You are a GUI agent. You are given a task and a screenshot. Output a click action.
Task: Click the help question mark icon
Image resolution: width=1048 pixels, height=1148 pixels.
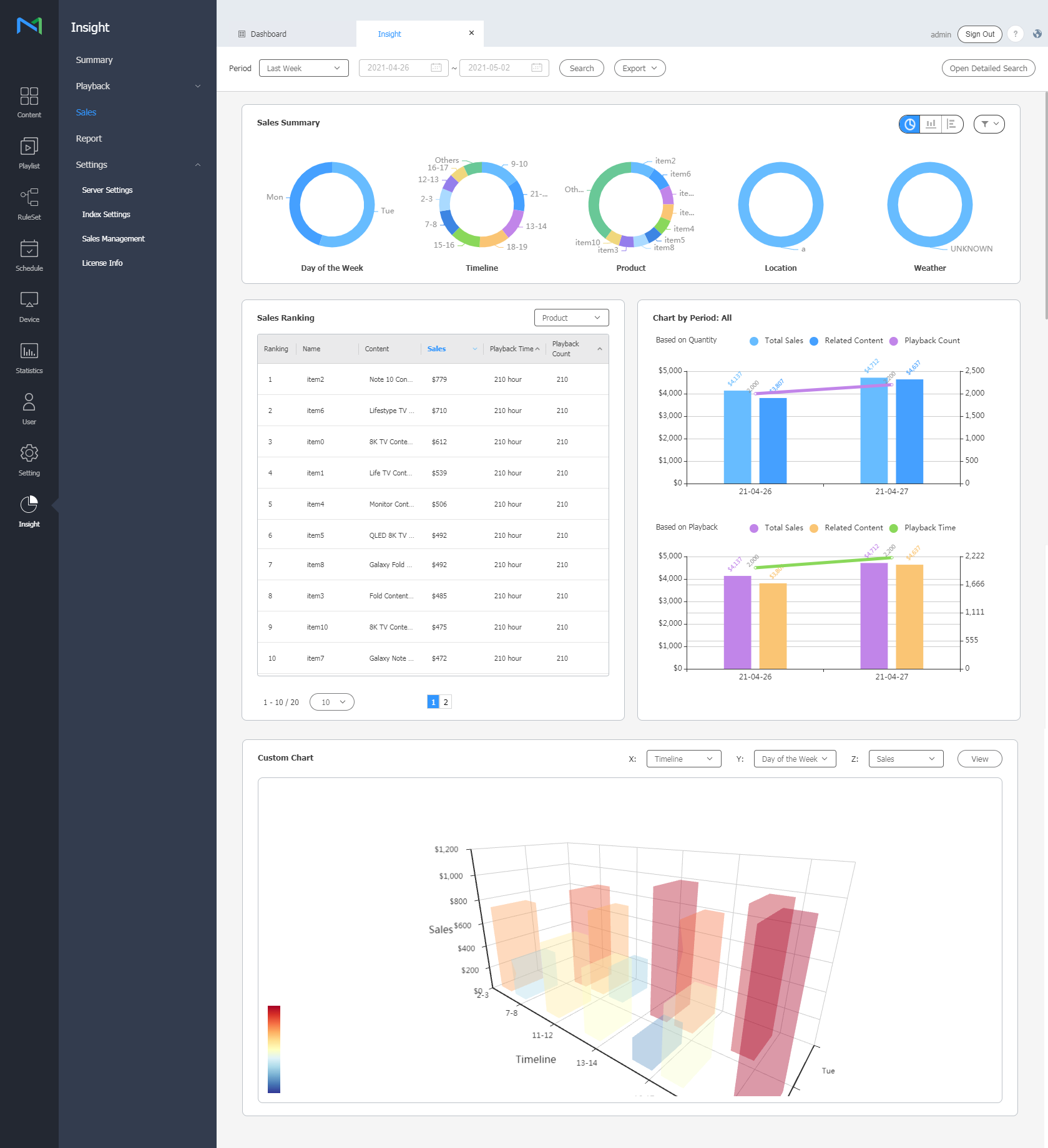(1016, 34)
